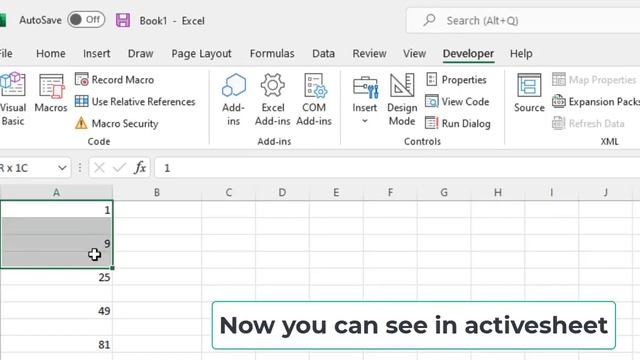The width and height of the screenshot is (640, 360).
Task: Open the XML Source pane
Action: 529,93
